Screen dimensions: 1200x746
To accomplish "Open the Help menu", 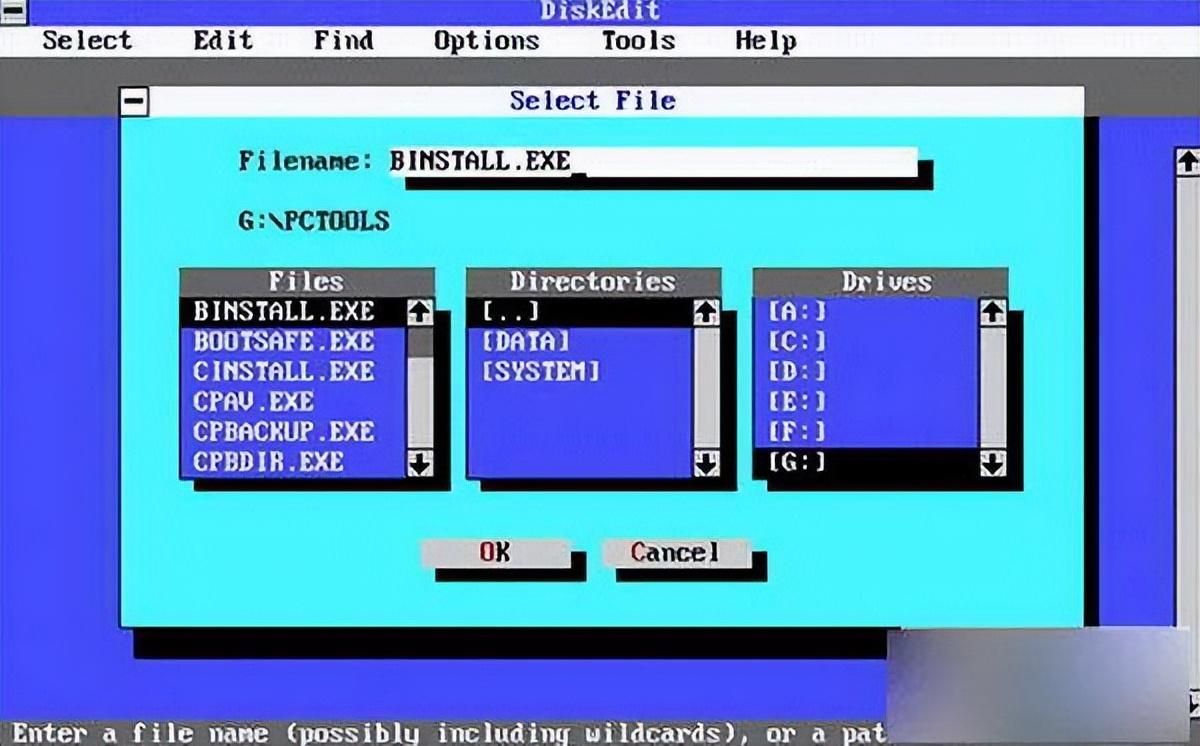I will tap(766, 41).
